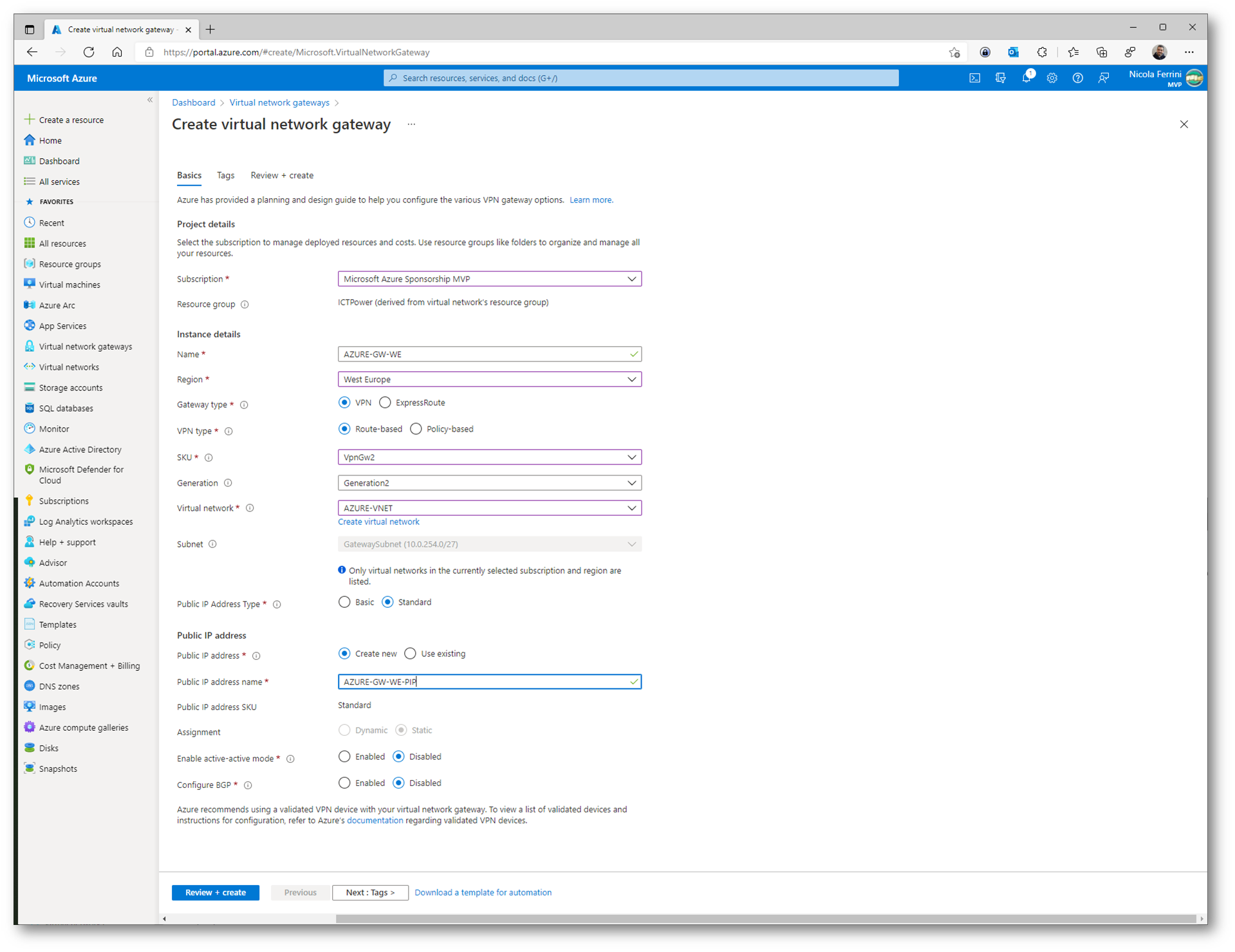Click the blue Review + create button
Screen dimensions: 1235x952
[x=216, y=892]
